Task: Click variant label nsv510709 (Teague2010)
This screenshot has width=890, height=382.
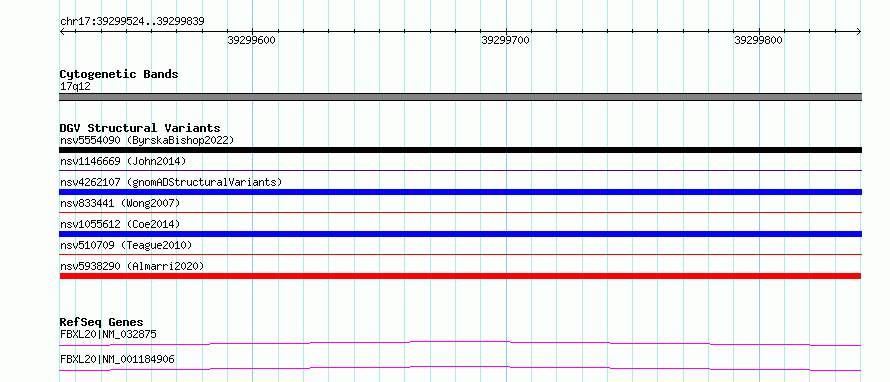Action: pos(126,245)
